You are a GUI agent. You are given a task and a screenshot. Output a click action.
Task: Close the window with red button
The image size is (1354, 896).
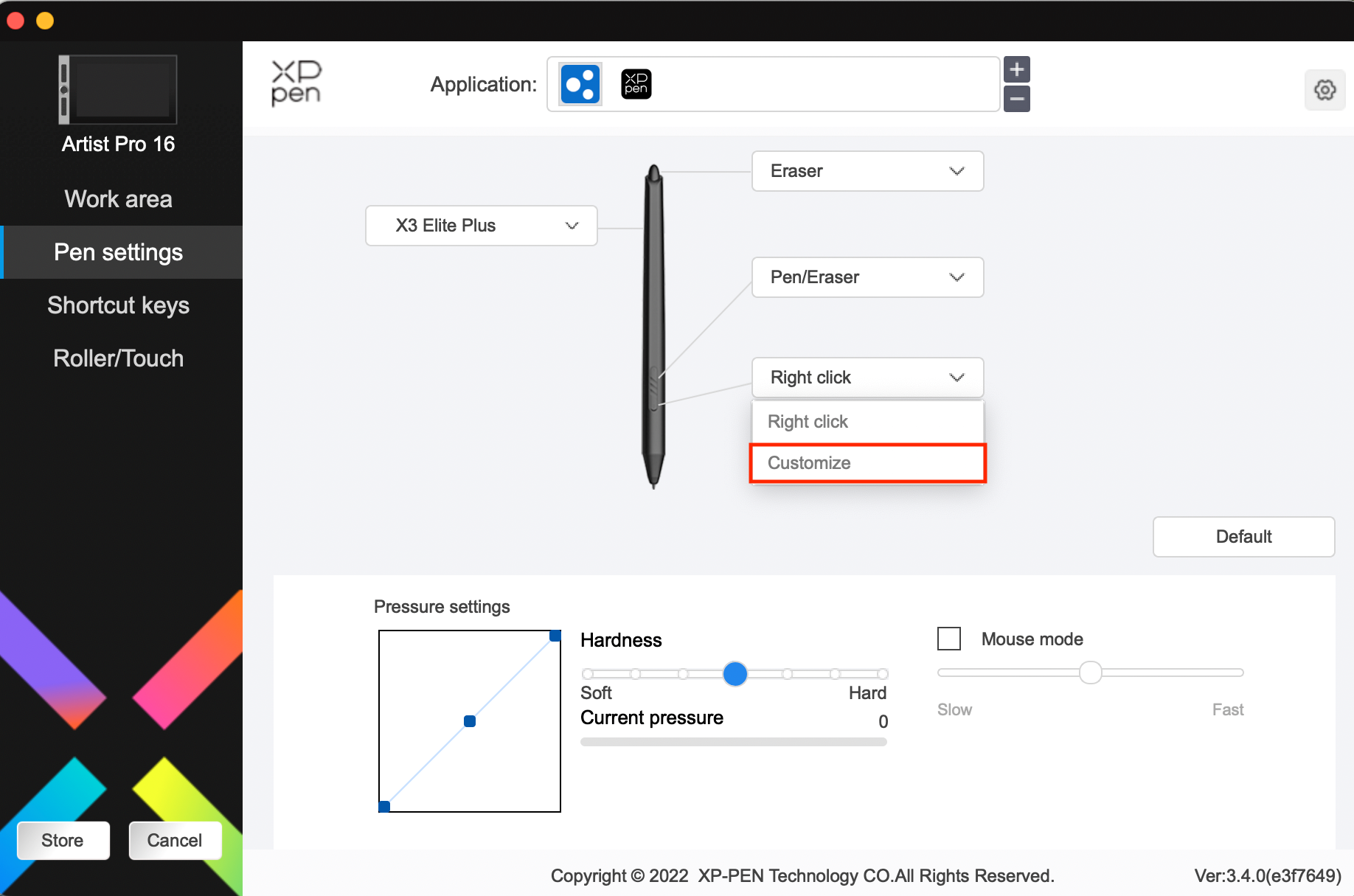(x=15, y=20)
